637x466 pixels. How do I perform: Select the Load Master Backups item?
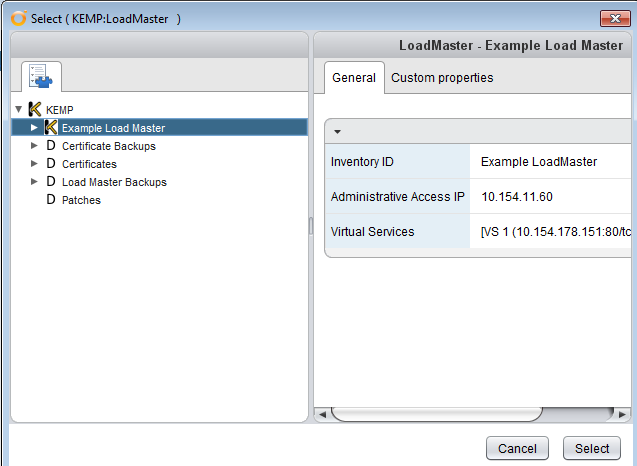tap(114, 182)
